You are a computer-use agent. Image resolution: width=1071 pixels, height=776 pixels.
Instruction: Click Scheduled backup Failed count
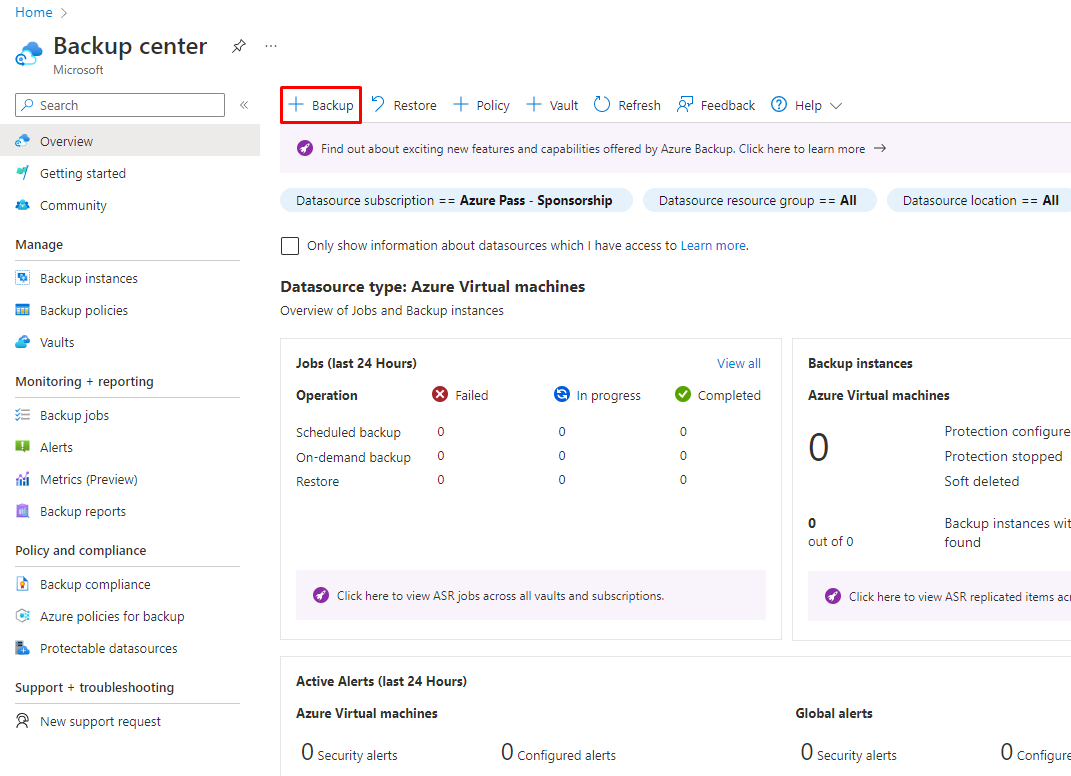(441, 432)
